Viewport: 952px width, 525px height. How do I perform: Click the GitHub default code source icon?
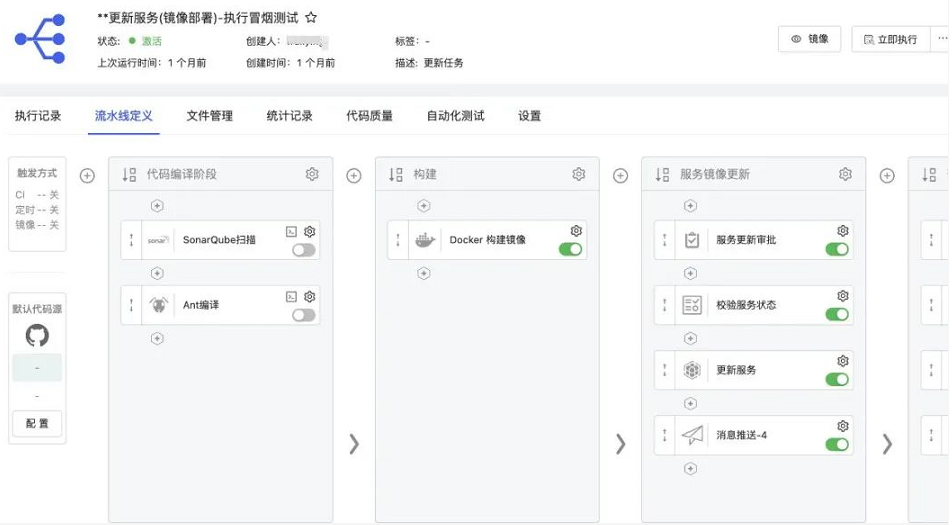(37, 335)
